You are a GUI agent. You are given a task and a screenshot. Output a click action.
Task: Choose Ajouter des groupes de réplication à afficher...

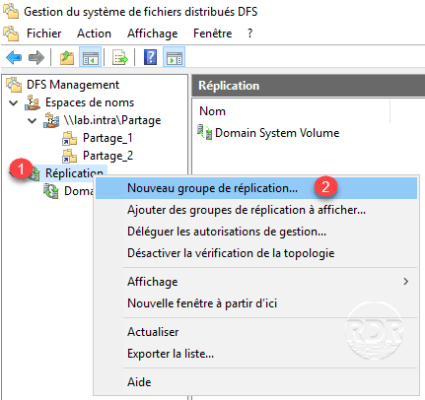point(256,210)
